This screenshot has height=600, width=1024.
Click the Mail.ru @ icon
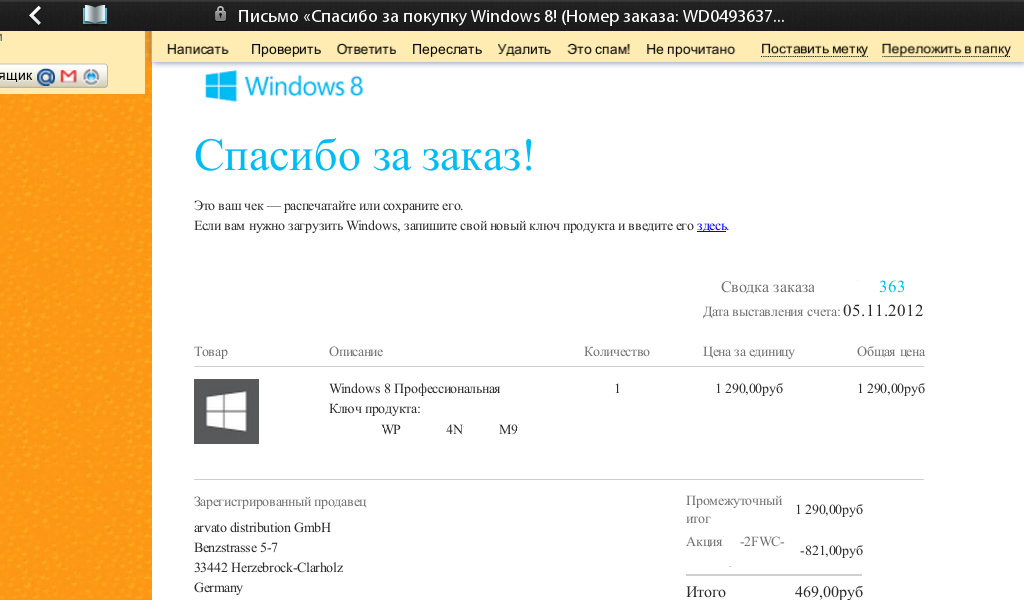(x=46, y=76)
